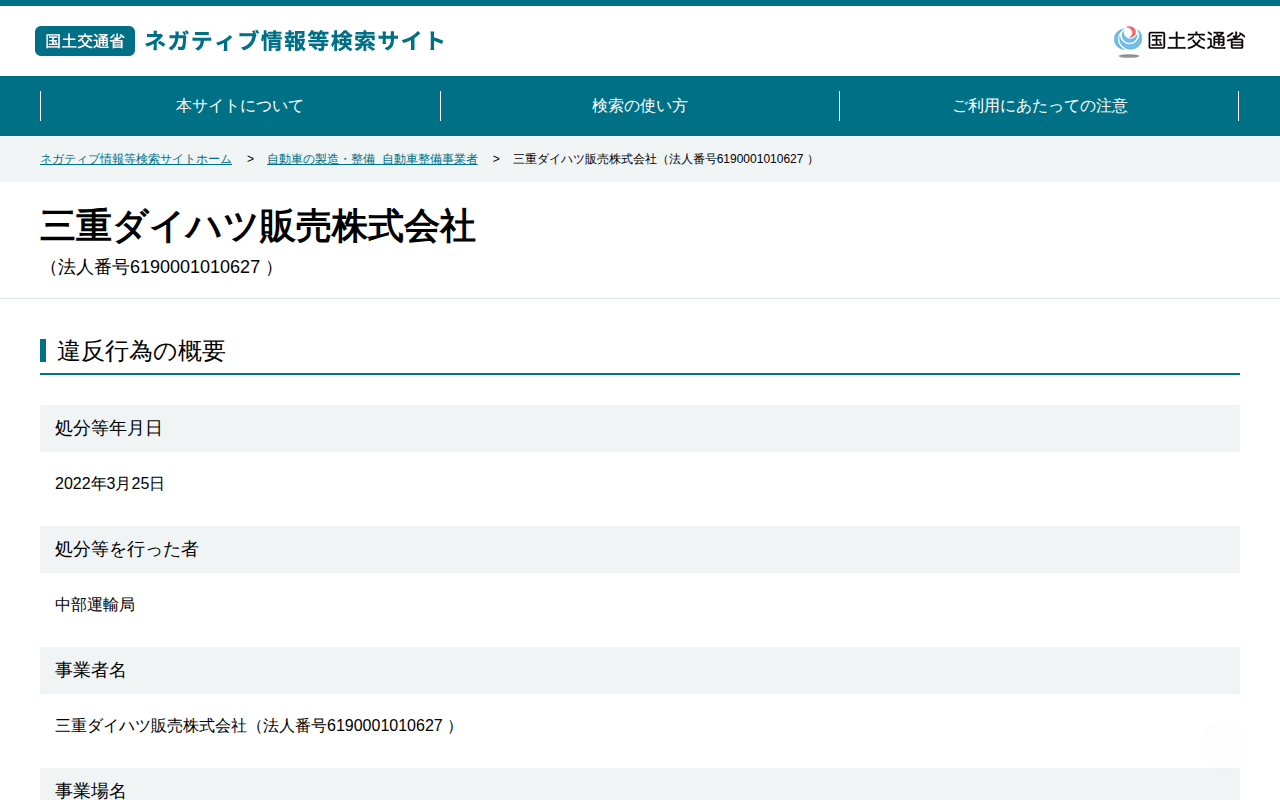Click the 法人番号 line under the heading
The image size is (1280, 800).
tap(158, 268)
